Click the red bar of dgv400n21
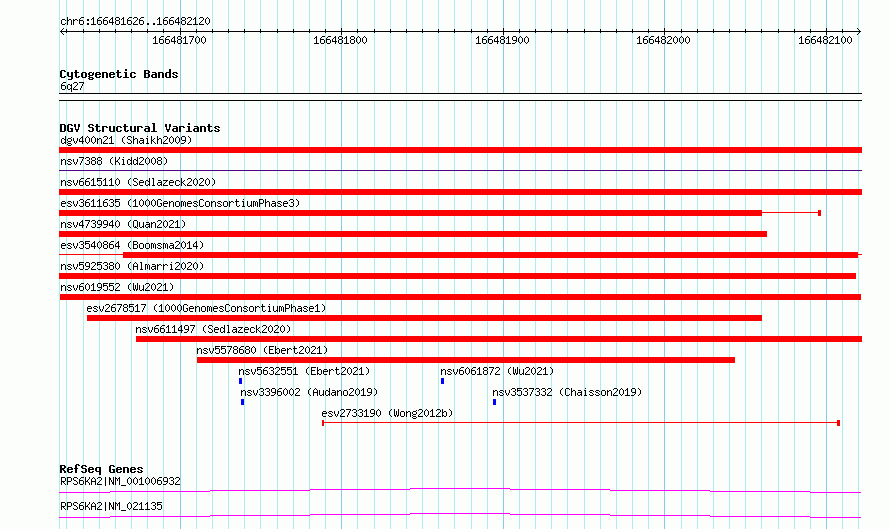 [460, 150]
